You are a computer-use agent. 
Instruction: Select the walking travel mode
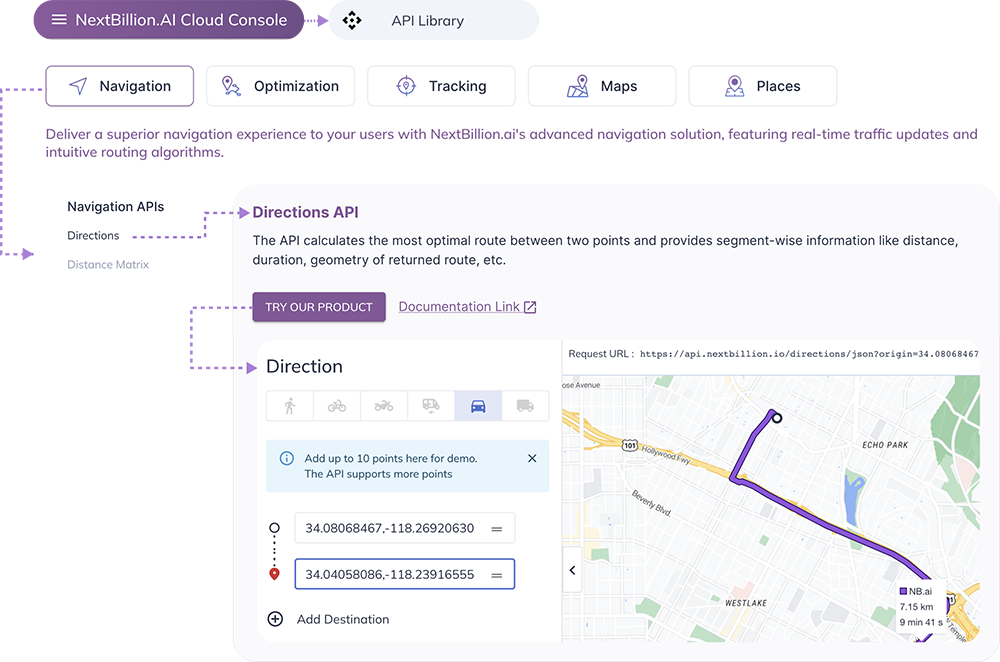(290, 405)
